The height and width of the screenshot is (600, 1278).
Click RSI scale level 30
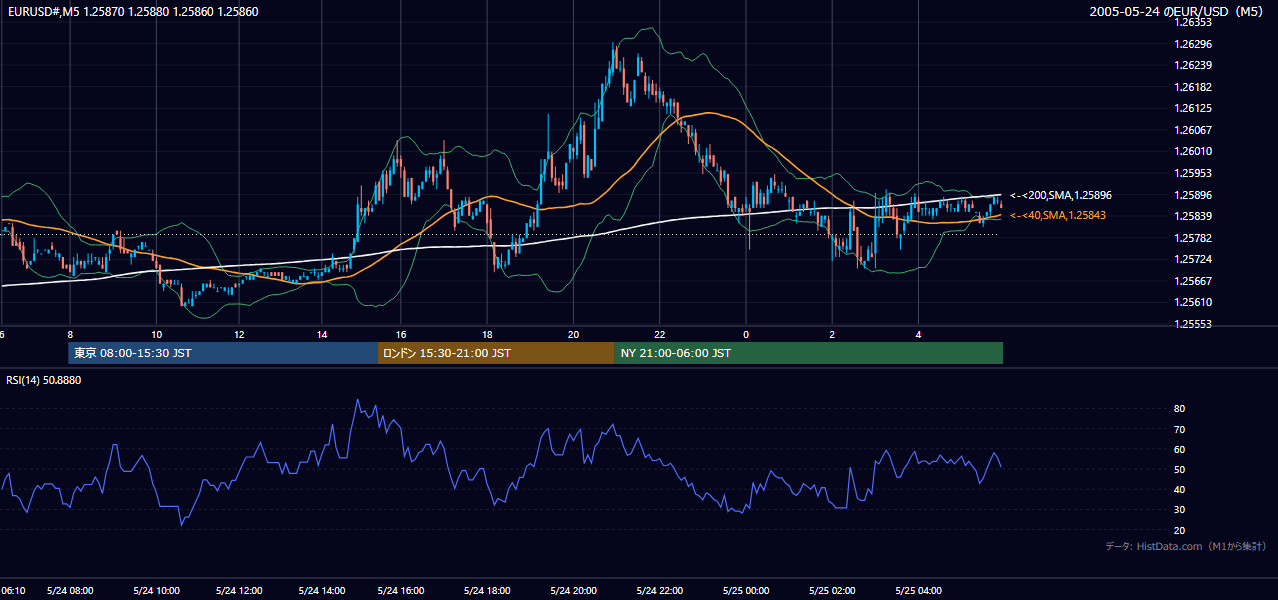pyautogui.click(x=1180, y=510)
